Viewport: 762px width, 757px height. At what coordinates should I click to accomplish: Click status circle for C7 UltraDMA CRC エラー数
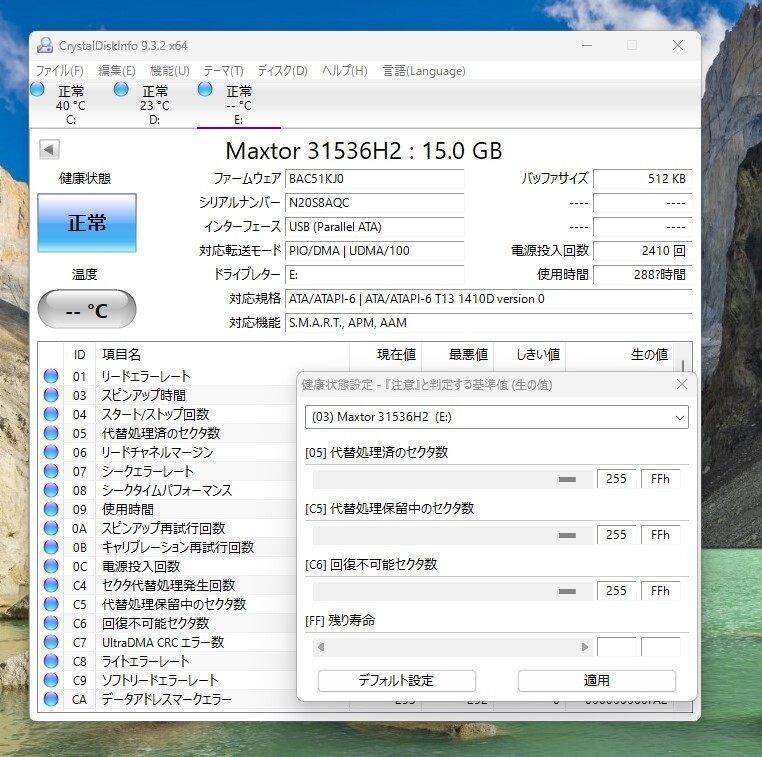(51, 642)
